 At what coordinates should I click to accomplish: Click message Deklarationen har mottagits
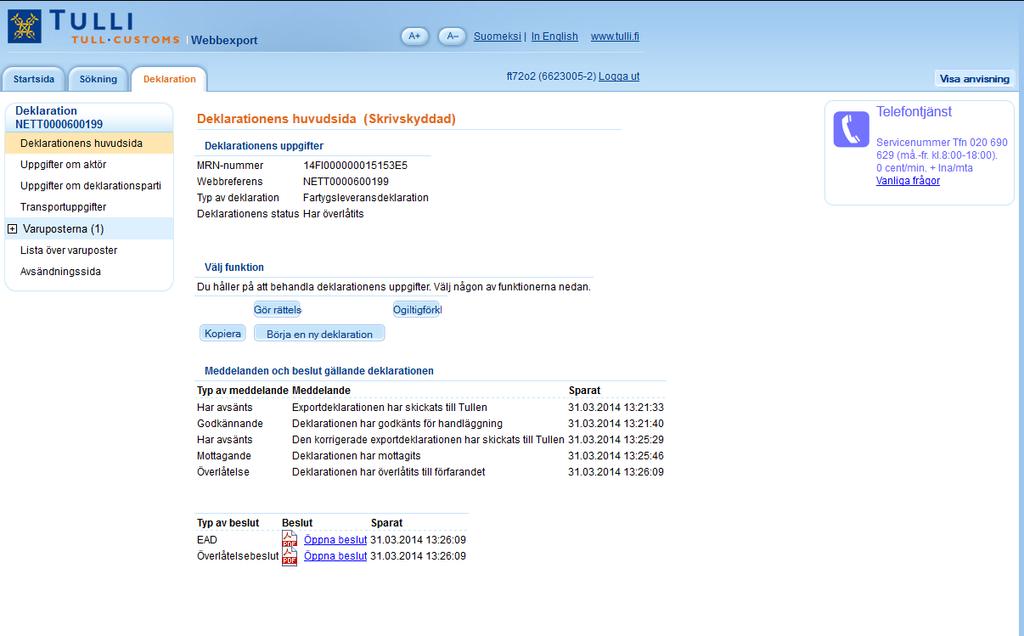tap(356, 456)
